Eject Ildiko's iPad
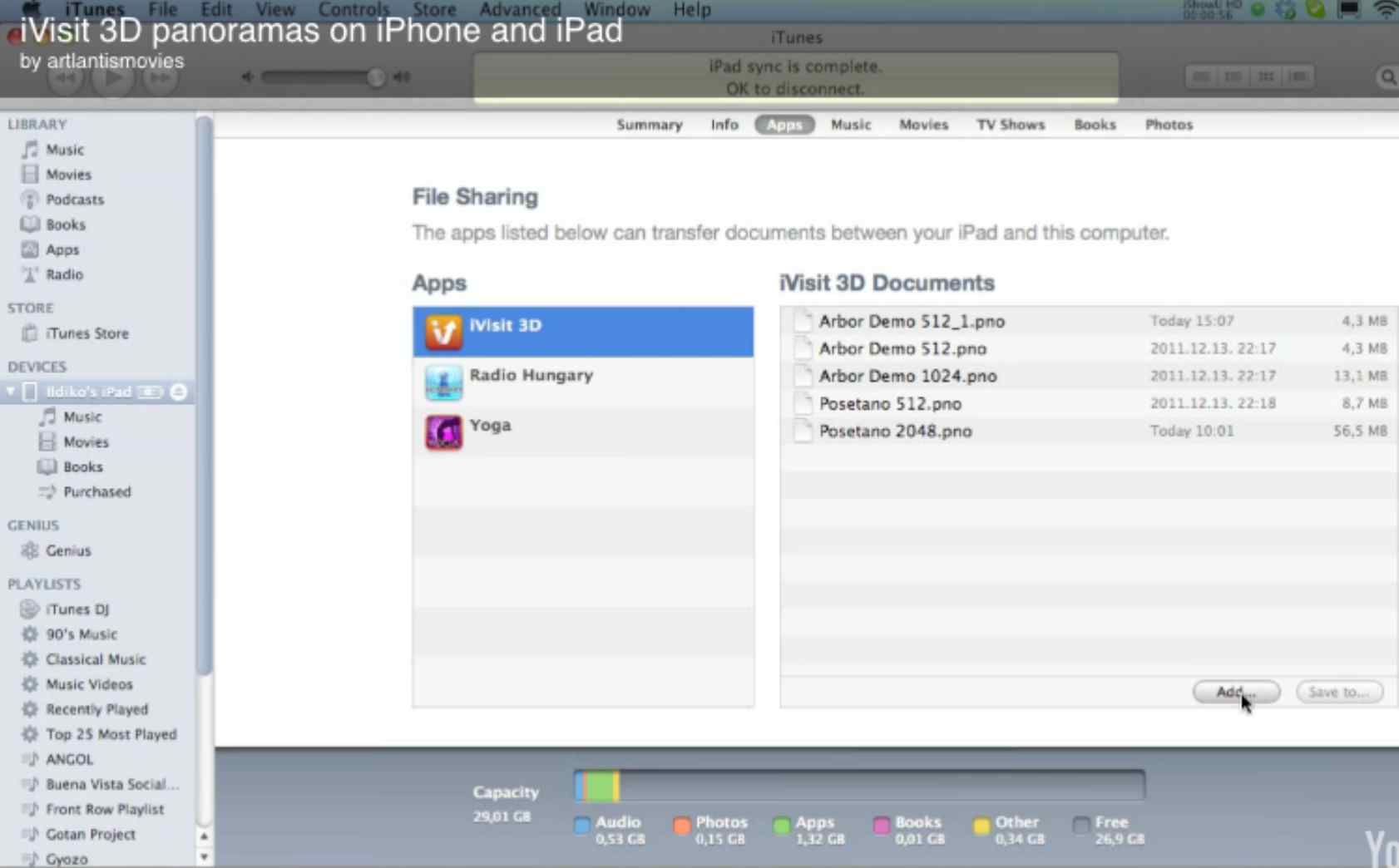 (178, 392)
